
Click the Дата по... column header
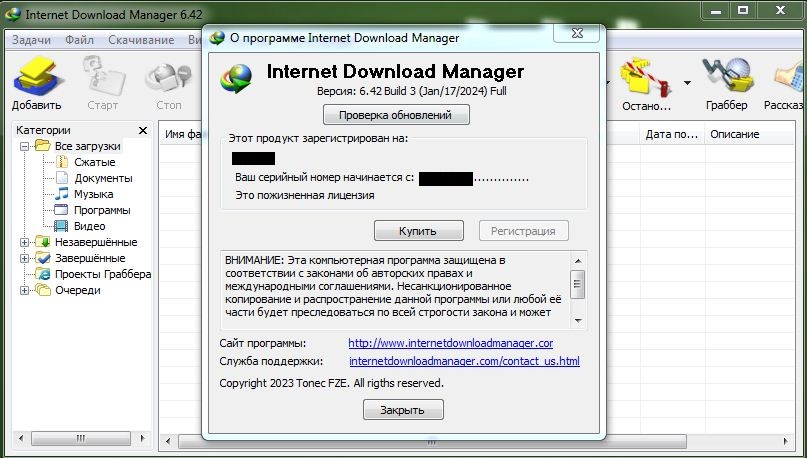pyautogui.click(x=672, y=134)
